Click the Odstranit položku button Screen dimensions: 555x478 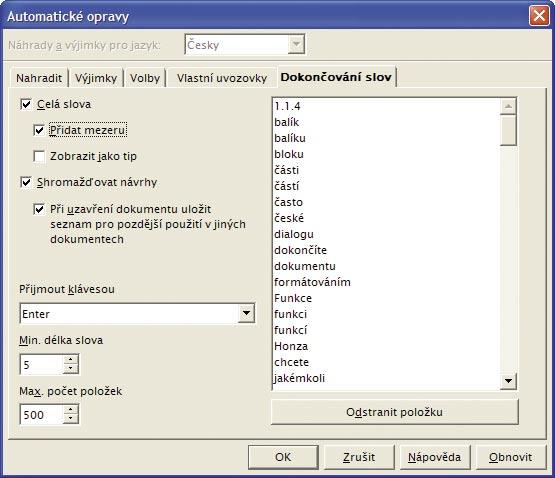point(394,412)
